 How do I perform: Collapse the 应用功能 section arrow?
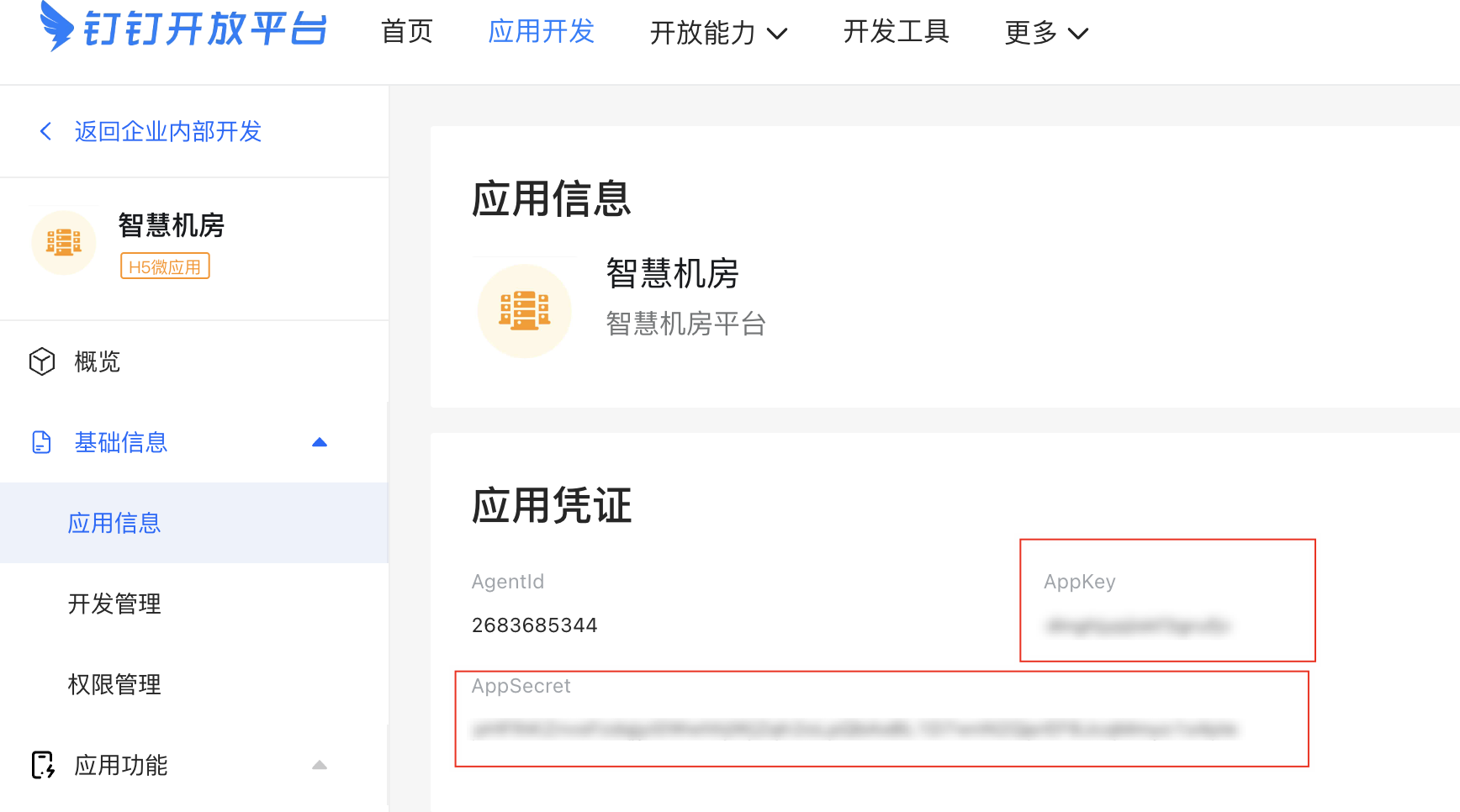[320, 765]
